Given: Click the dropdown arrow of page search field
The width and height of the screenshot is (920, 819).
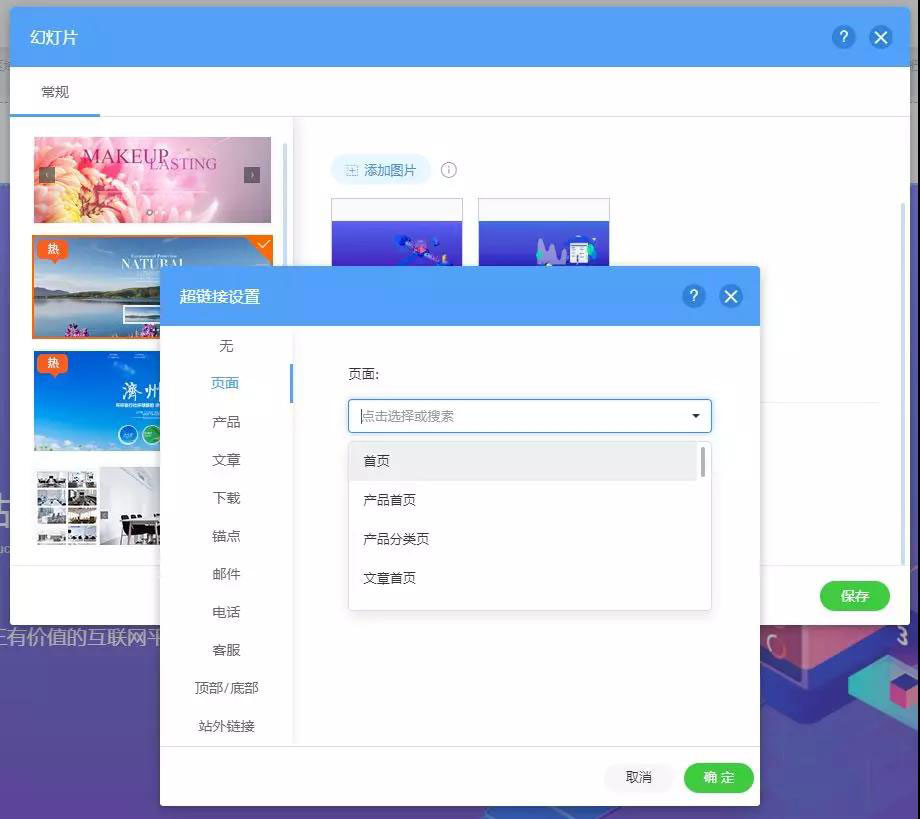Looking at the screenshot, I should coord(694,415).
